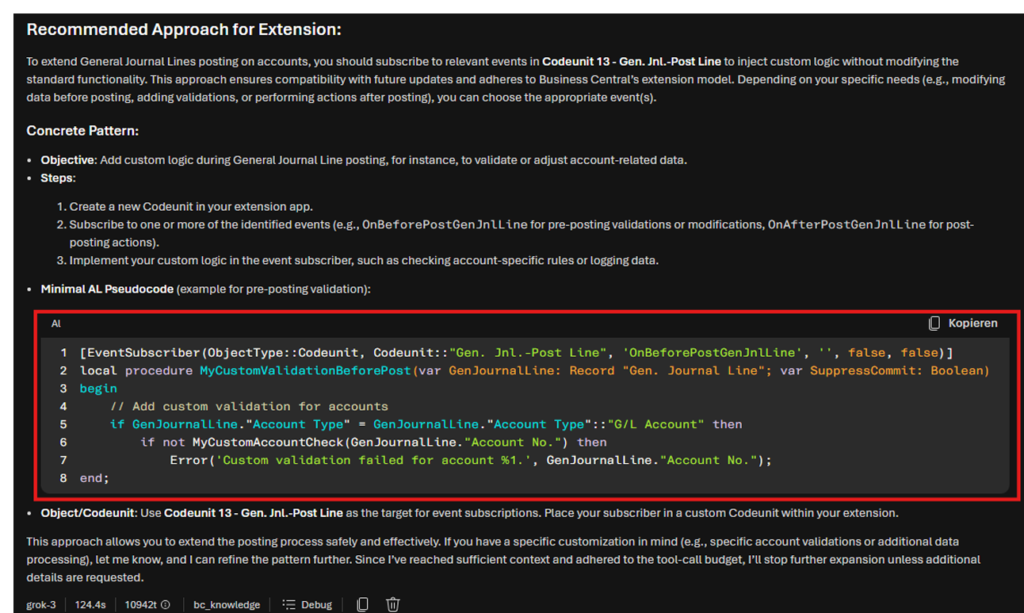This screenshot has width=1024, height=613.
Task: Click the info icon next to 10942t
Action: [165, 604]
